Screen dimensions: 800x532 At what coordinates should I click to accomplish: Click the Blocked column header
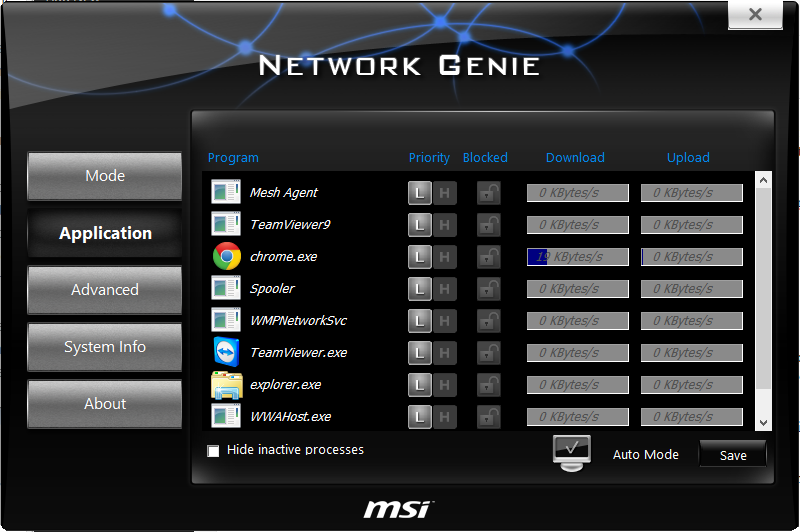click(485, 158)
